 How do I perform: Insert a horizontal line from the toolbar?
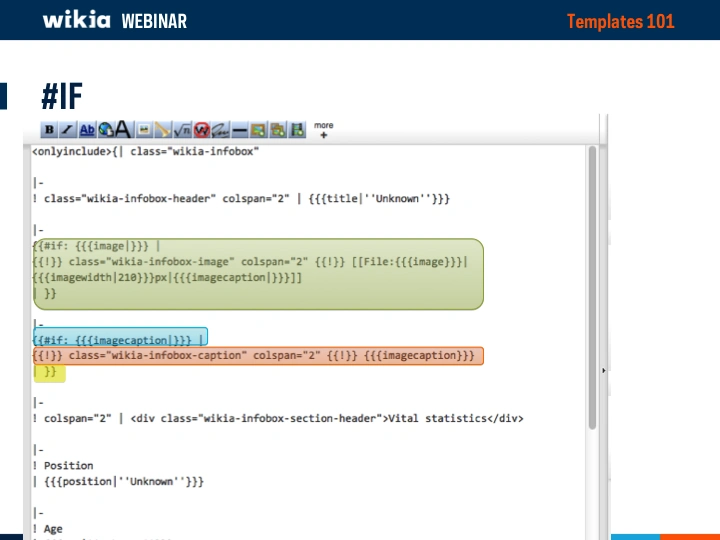coord(240,130)
